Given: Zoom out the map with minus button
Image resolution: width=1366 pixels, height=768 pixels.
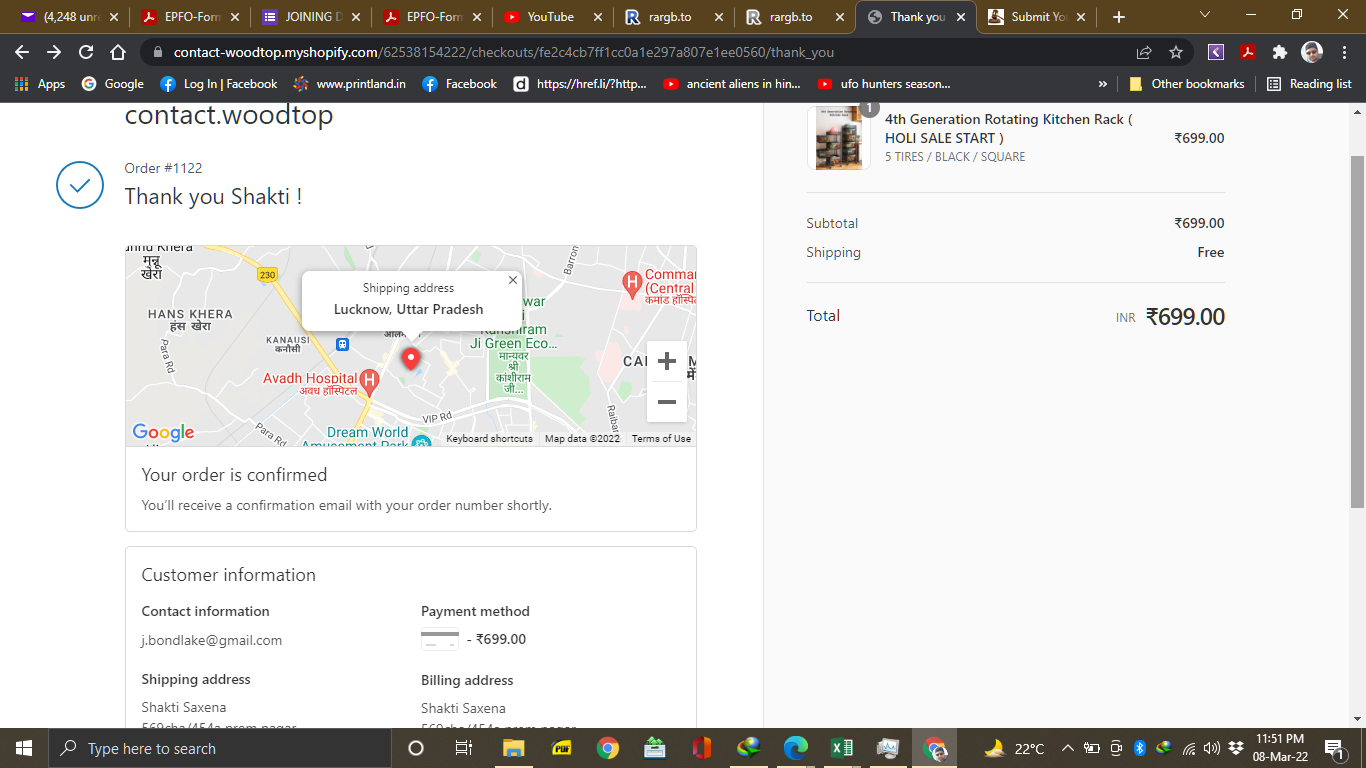Looking at the screenshot, I should 667,402.
